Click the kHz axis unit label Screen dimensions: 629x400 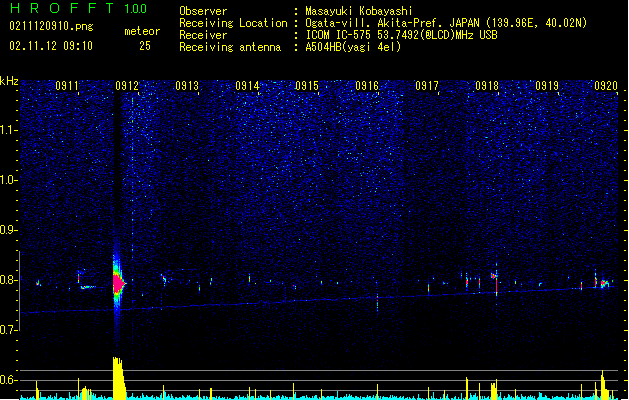pyautogui.click(x=9, y=81)
